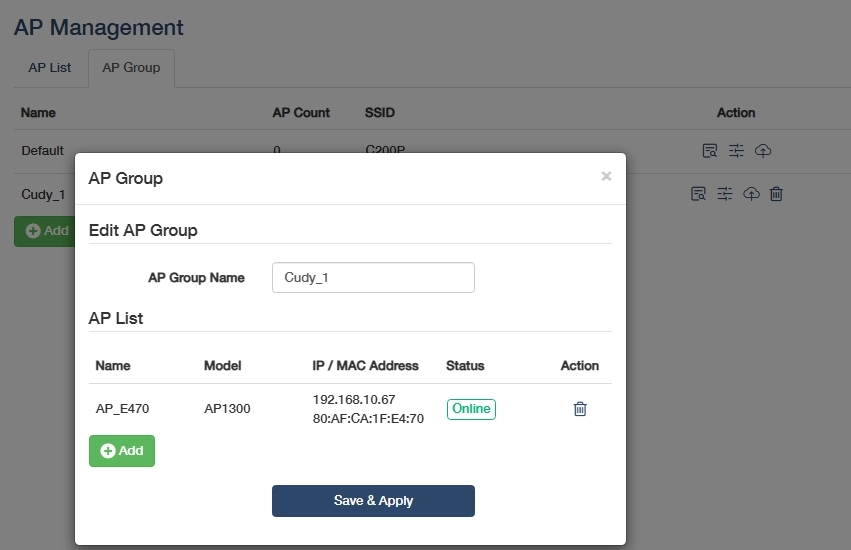Click the 192.168.10.67 IP address

354,400
